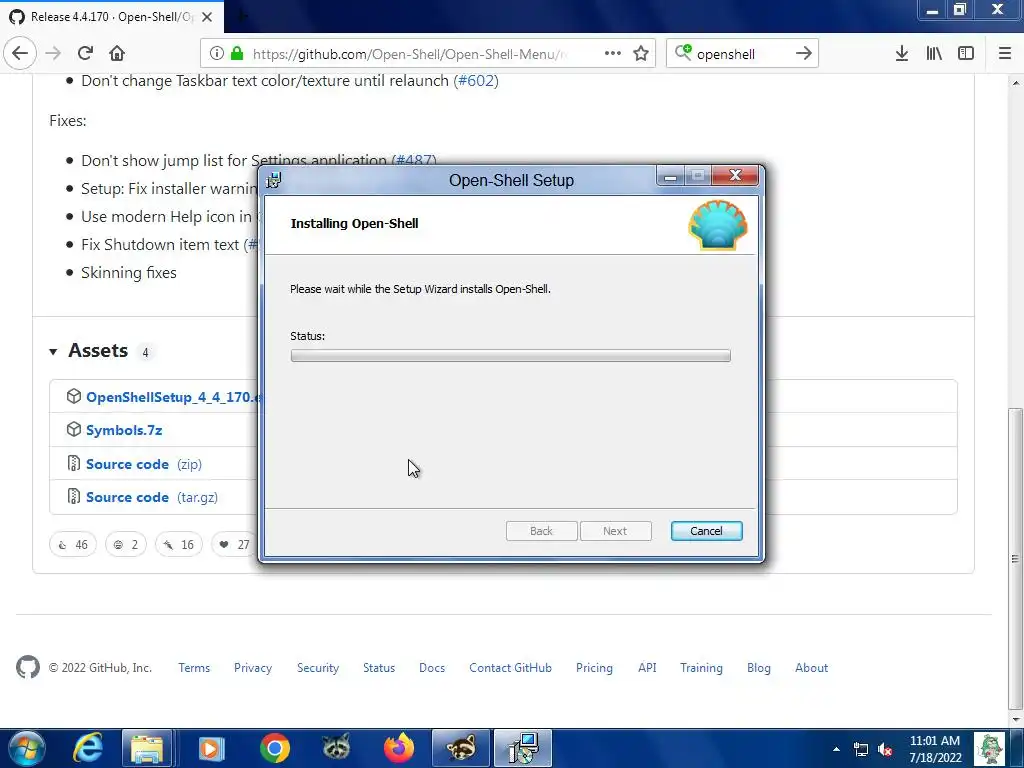Click installer icon in Open-Shell Setup title bar
1024x768 pixels.
coord(274,180)
